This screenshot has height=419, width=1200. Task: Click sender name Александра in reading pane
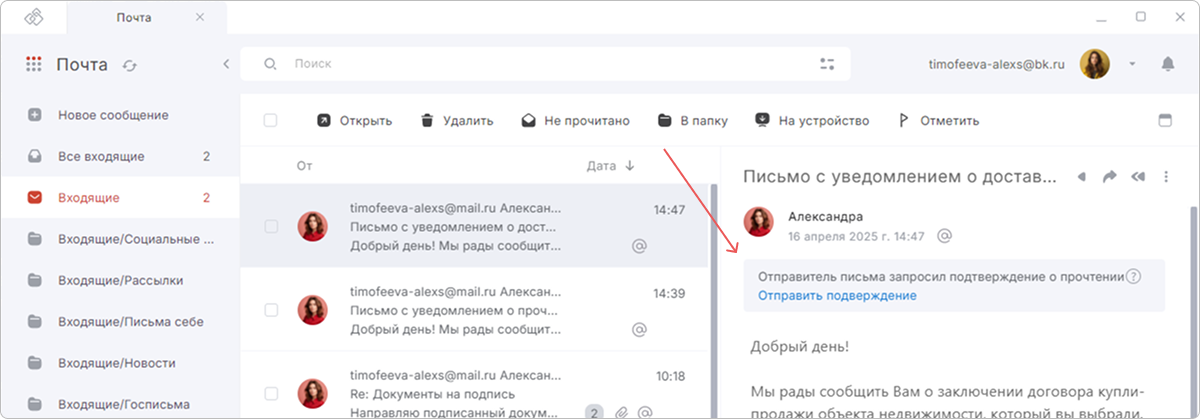point(826,215)
